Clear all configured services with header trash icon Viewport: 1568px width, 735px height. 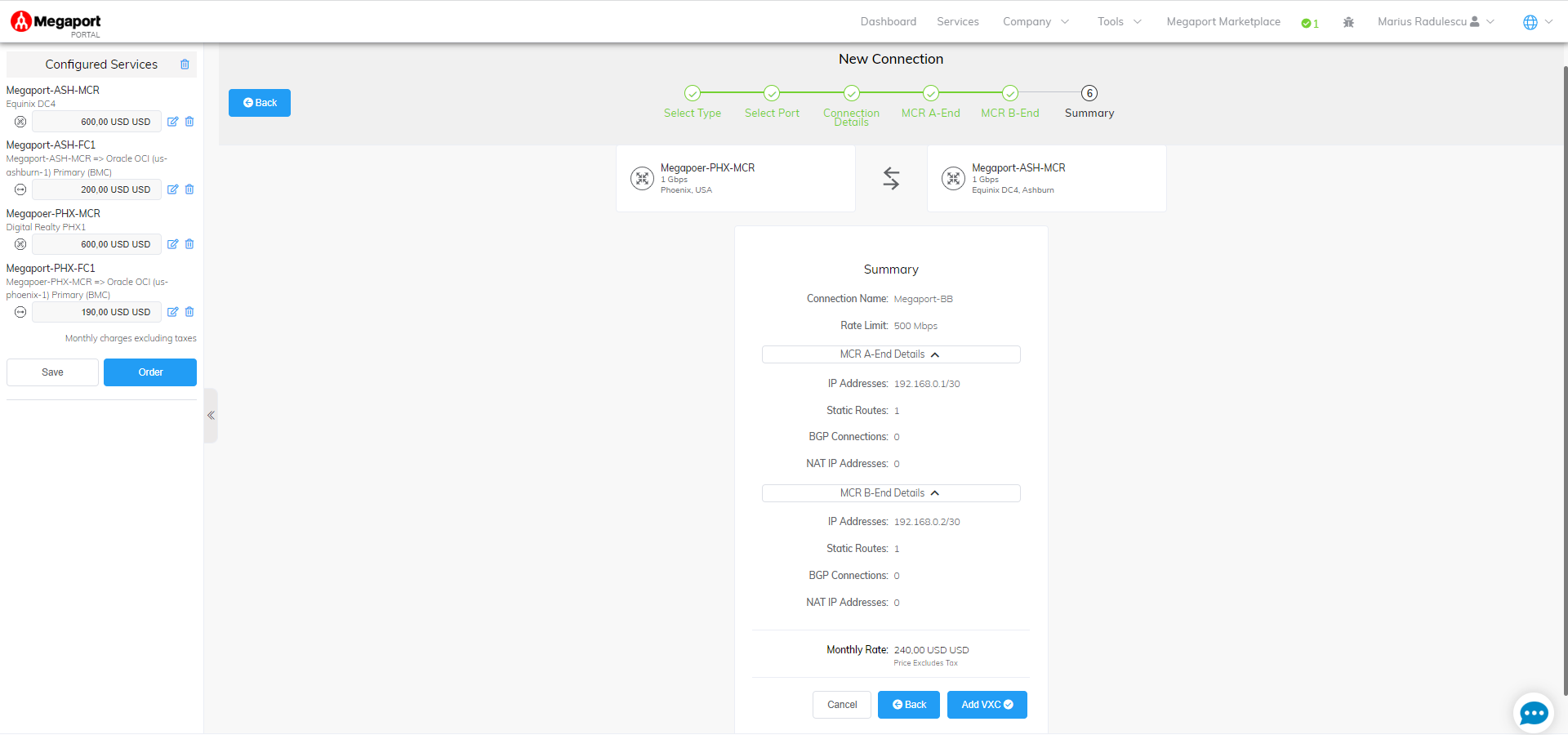185,65
